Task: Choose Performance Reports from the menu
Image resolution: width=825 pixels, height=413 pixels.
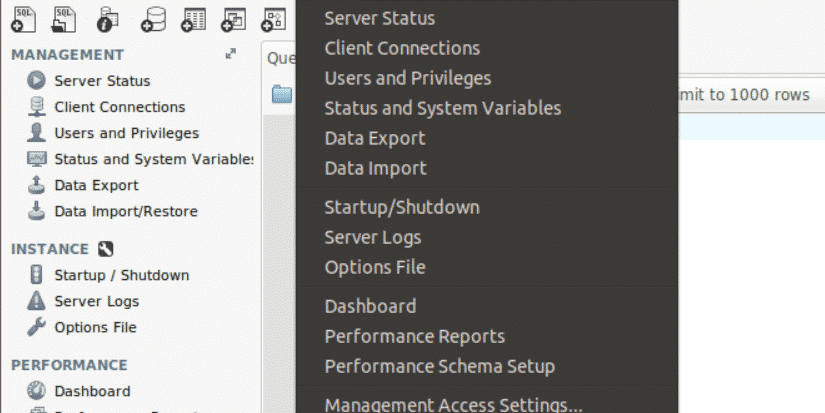Action: (414, 336)
